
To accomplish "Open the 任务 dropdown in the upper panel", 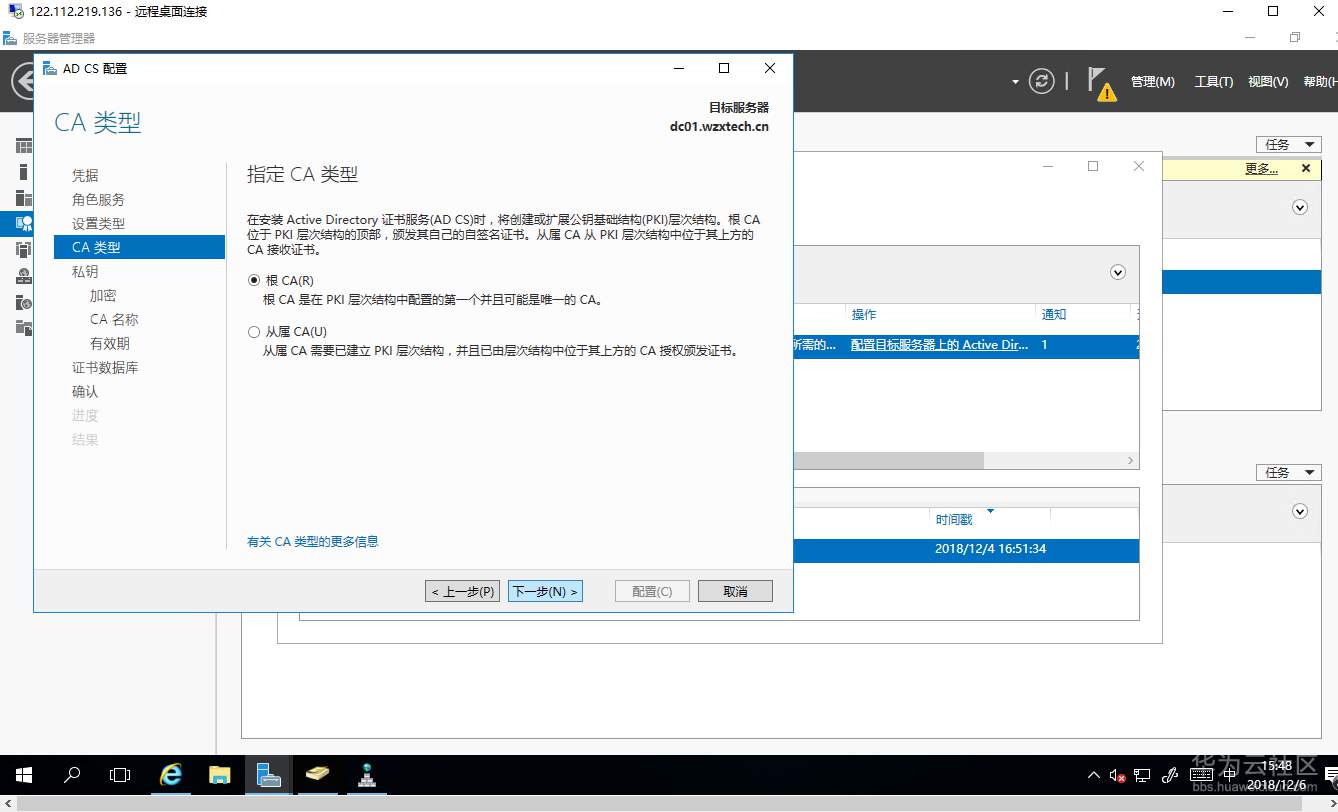I will [1288, 143].
